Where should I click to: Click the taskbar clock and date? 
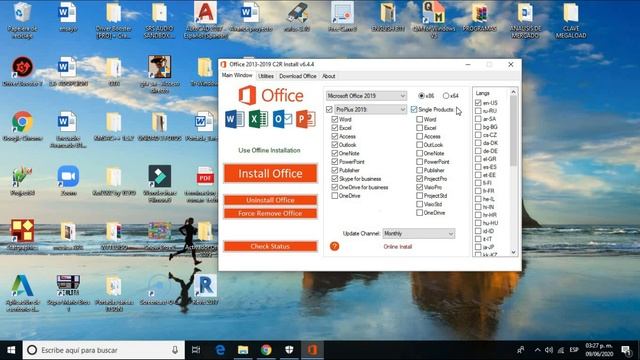pyautogui.click(x=599, y=350)
